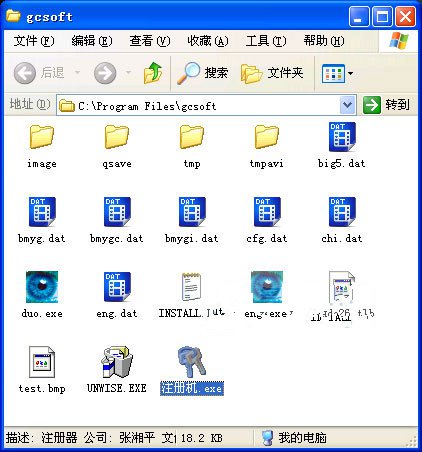Click the 后退 Back button
The width and height of the screenshot is (422, 452).
pyautogui.click(x=39, y=73)
